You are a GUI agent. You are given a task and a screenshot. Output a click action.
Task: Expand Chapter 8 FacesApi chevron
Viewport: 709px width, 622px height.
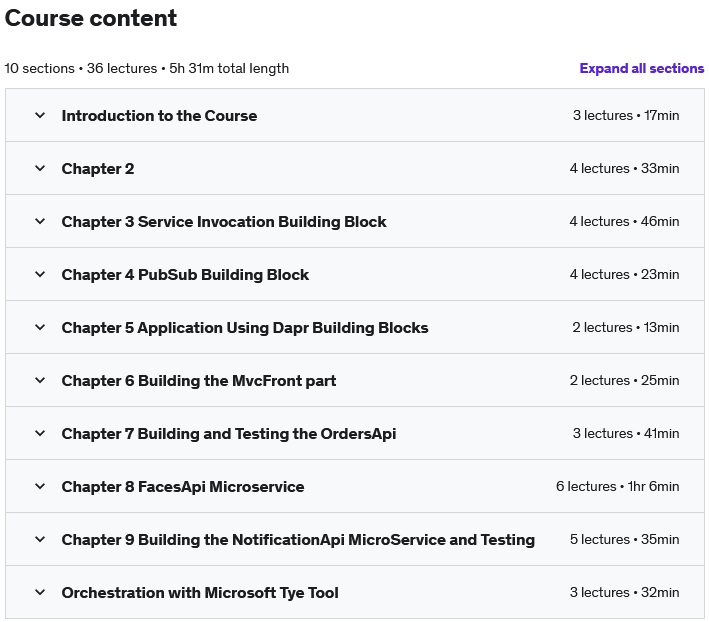40,486
